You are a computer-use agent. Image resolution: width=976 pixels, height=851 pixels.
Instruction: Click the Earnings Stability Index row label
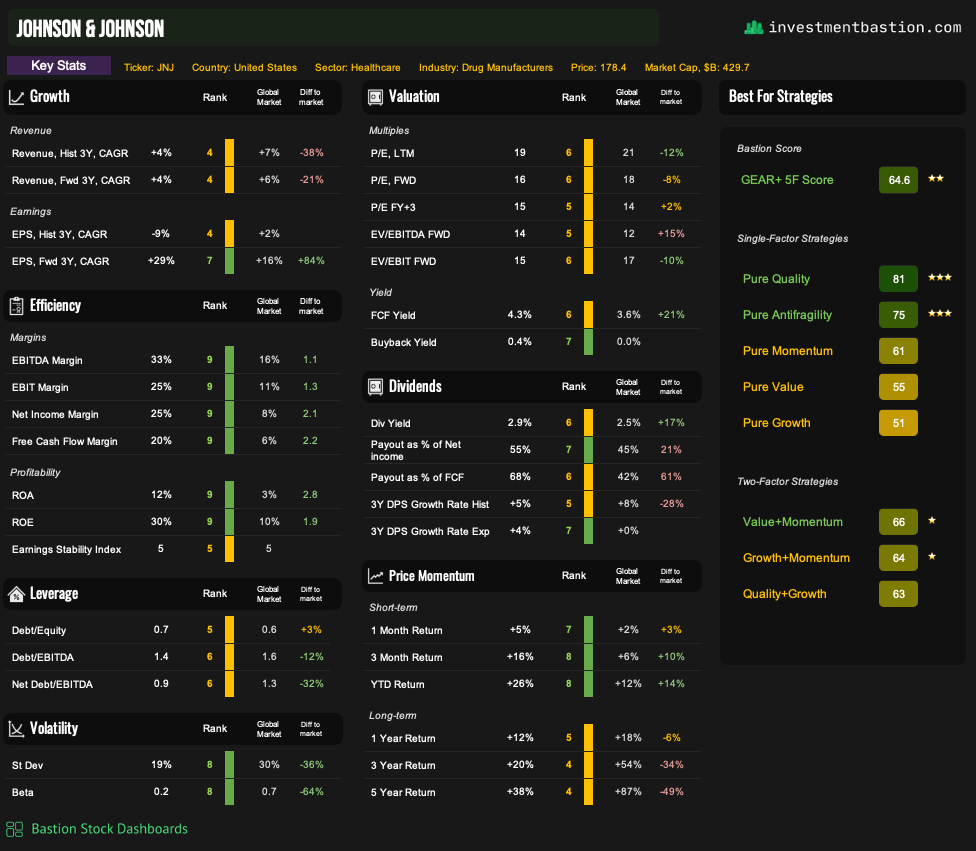tap(66, 550)
